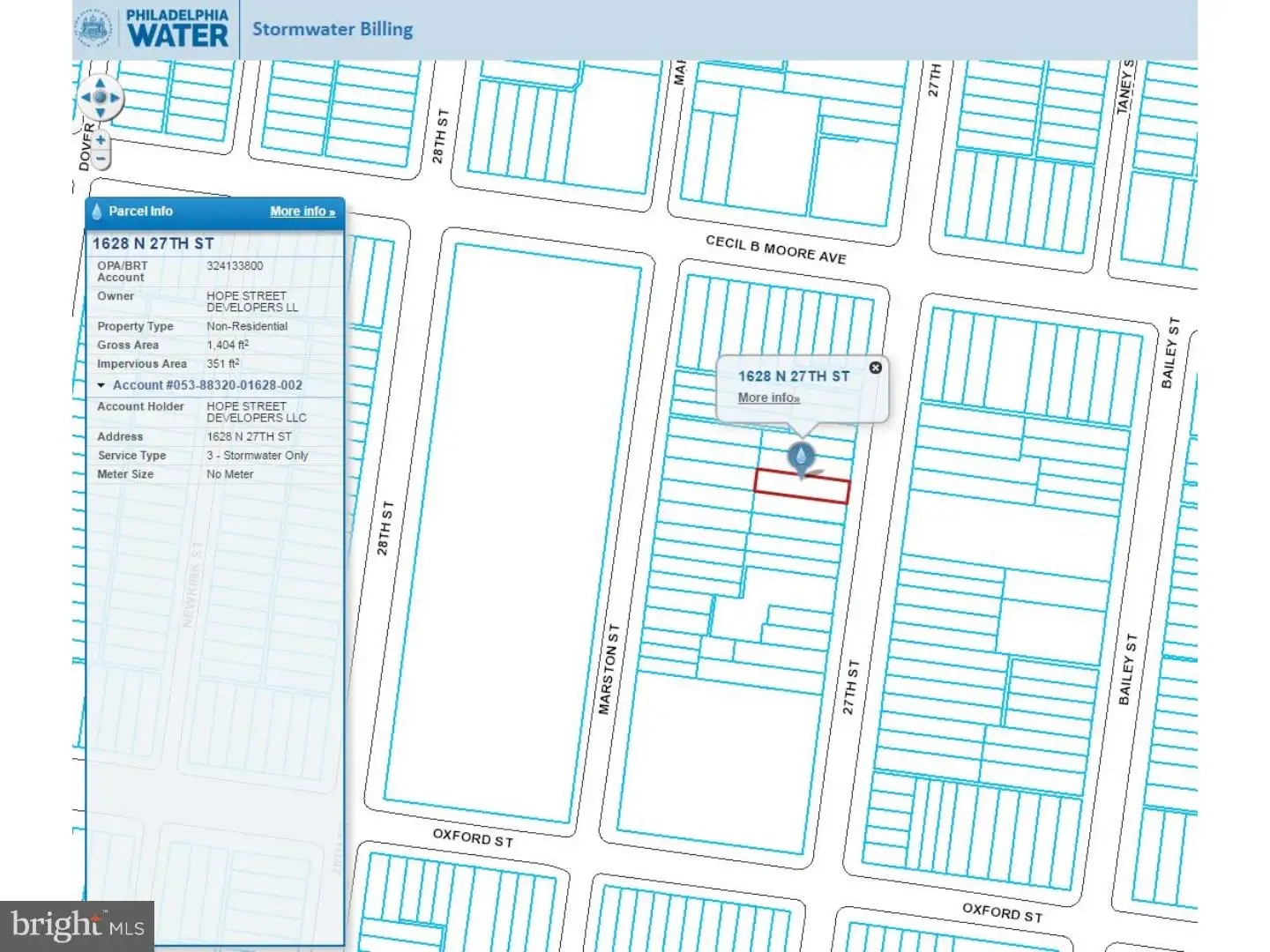Click the globe at the pan control center
This screenshot has height=952, width=1270.
tap(101, 98)
